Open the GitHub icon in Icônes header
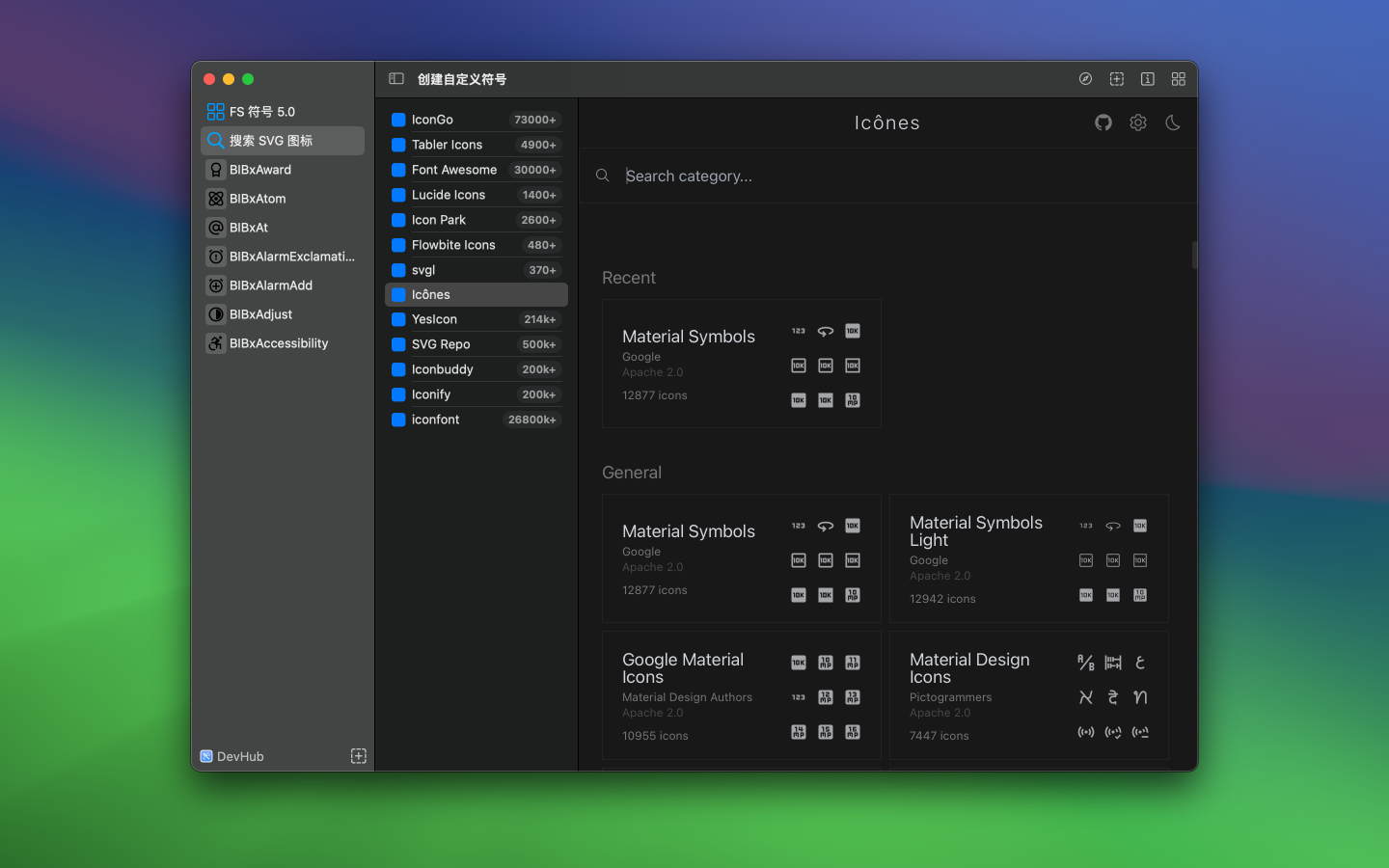Image resolution: width=1389 pixels, height=868 pixels. coord(1103,122)
